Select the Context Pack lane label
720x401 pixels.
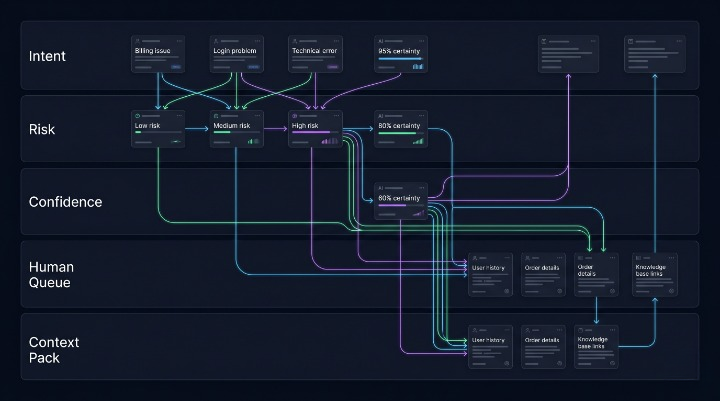(x=54, y=350)
